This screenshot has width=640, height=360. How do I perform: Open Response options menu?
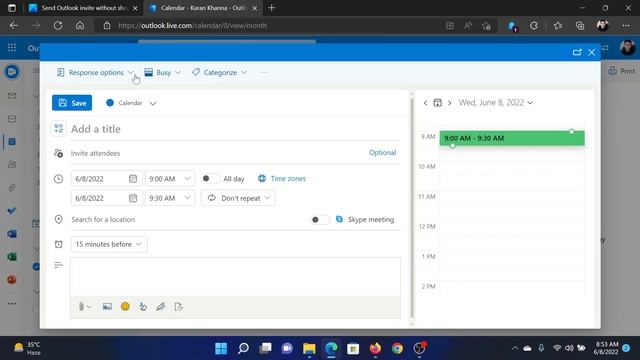95,72
